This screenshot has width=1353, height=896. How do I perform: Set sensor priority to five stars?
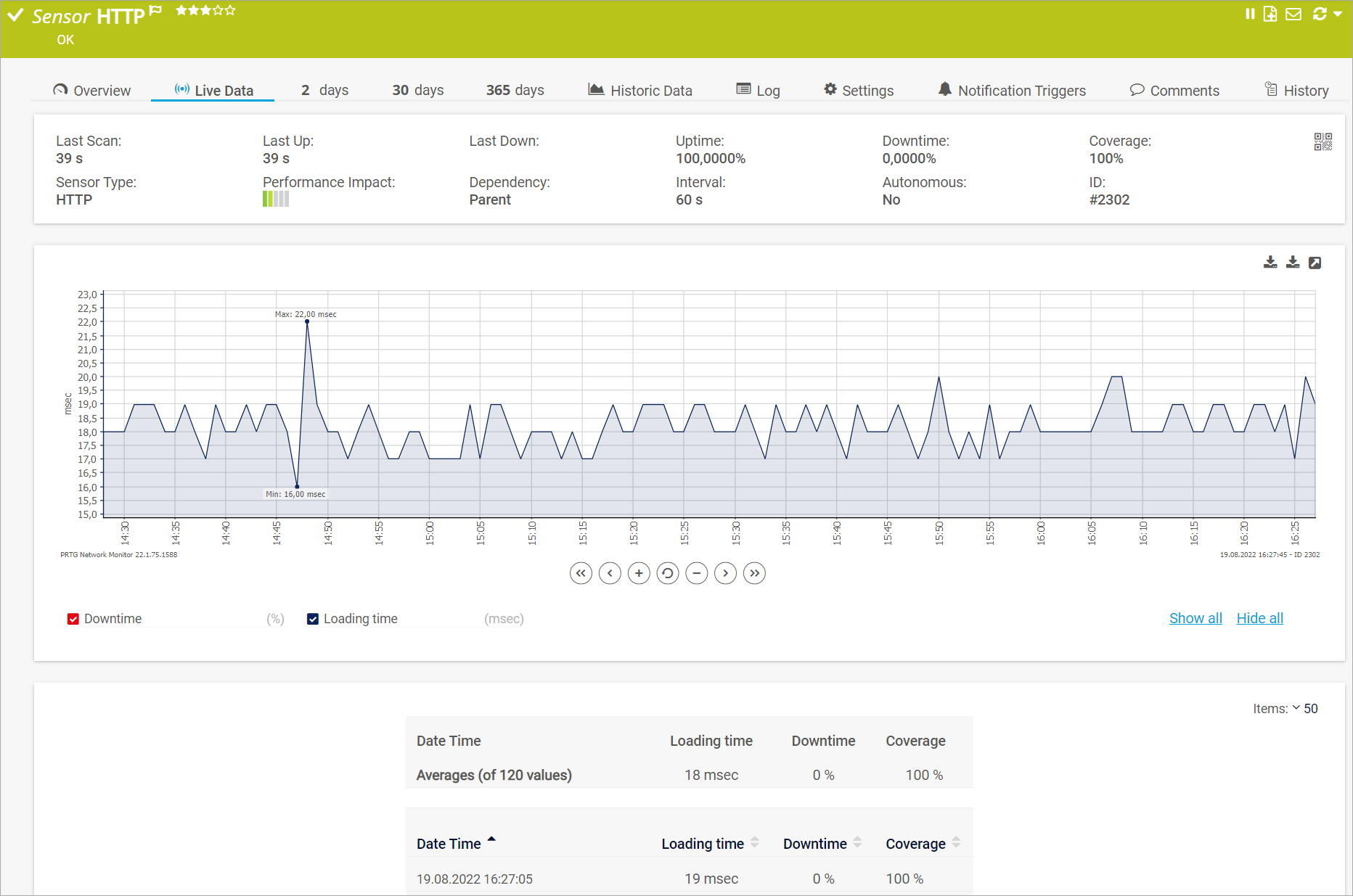pos(230,10)
